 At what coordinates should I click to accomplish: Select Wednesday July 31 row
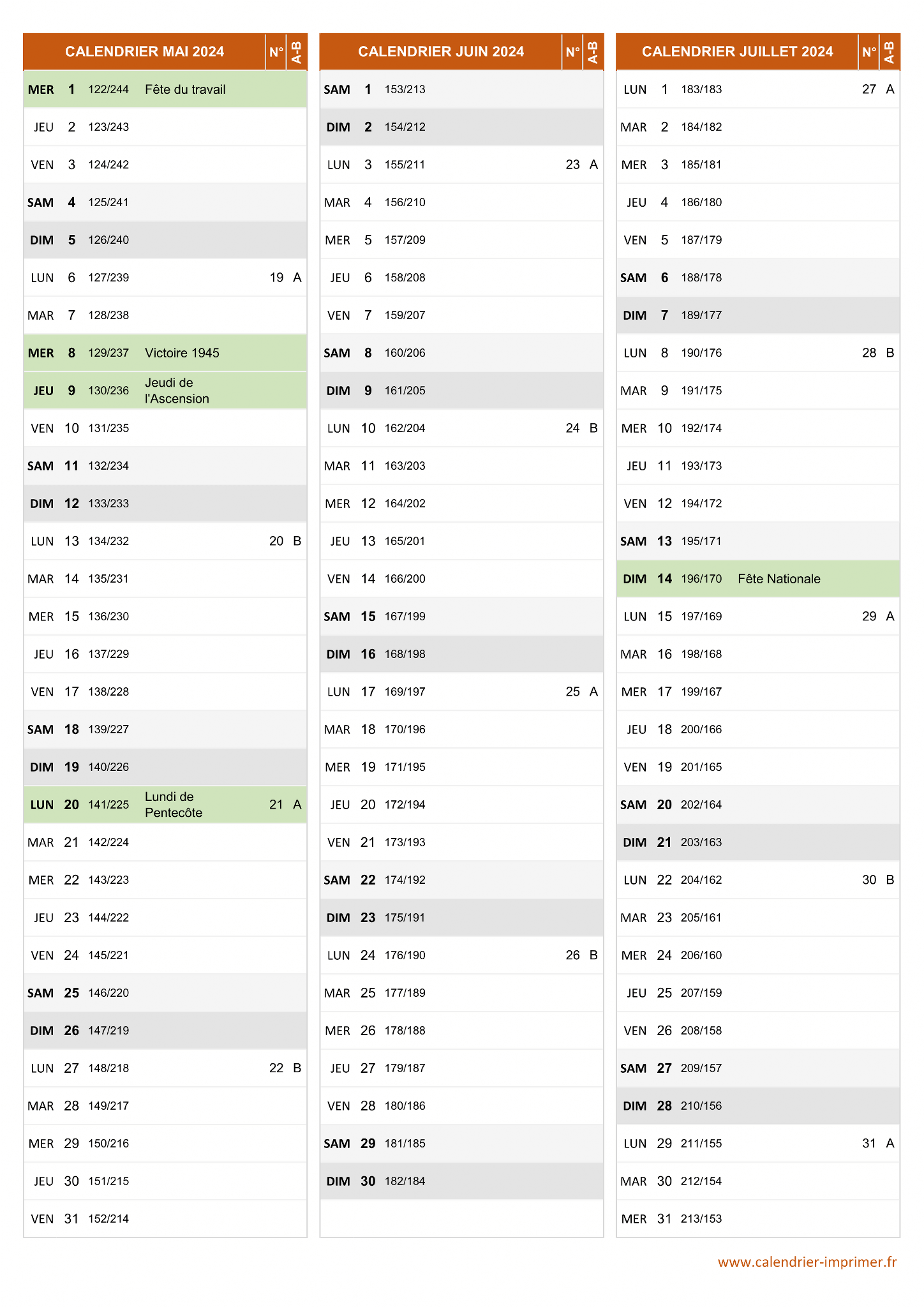coord(758,1219)
